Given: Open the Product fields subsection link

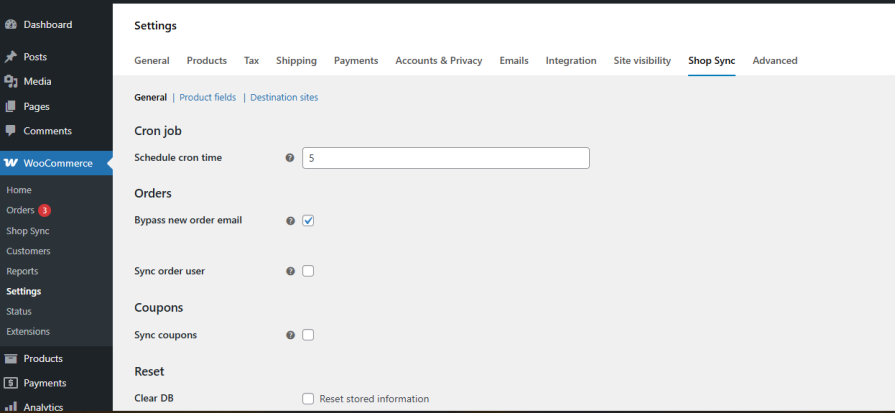Looking at the screenshot, I should coord(207,97).
